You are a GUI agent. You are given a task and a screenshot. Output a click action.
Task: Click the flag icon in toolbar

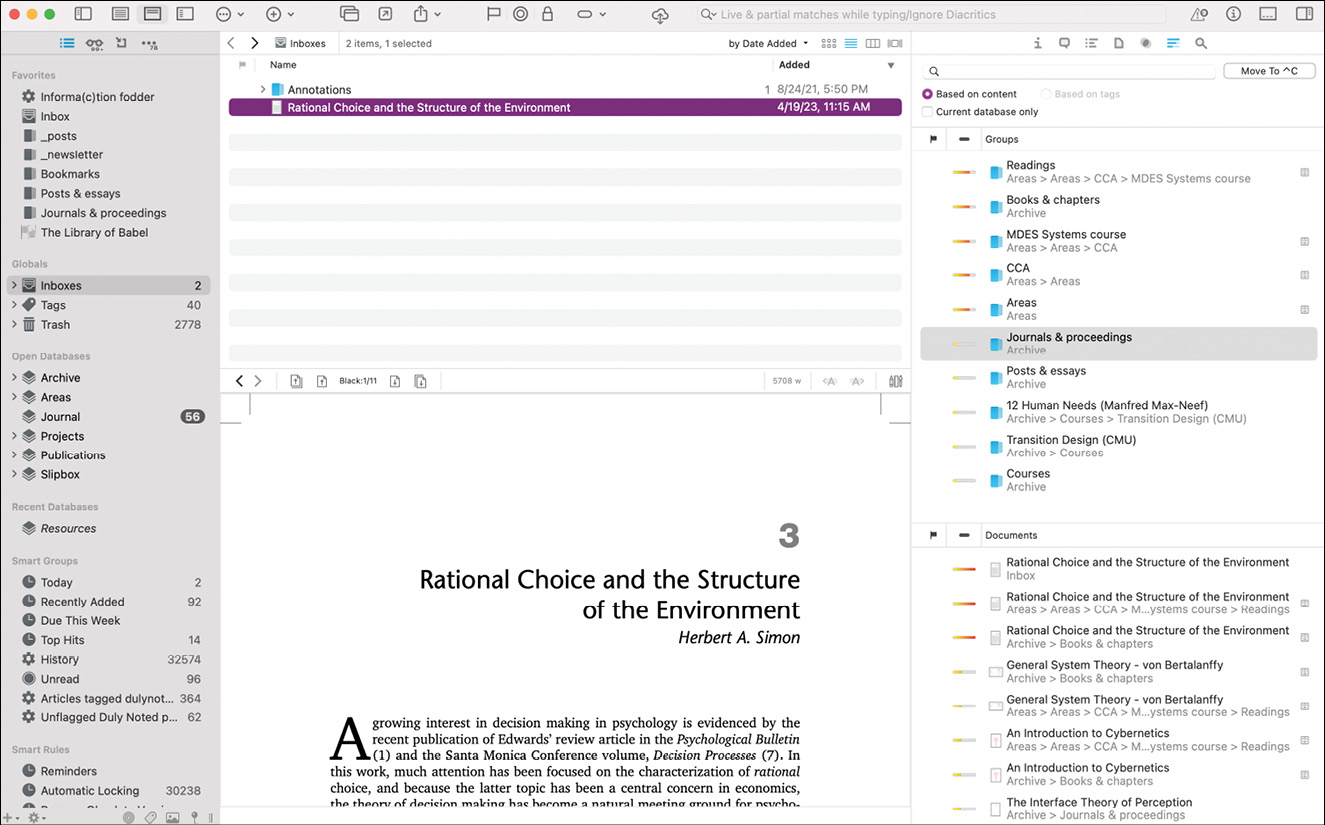click(493, 14)
